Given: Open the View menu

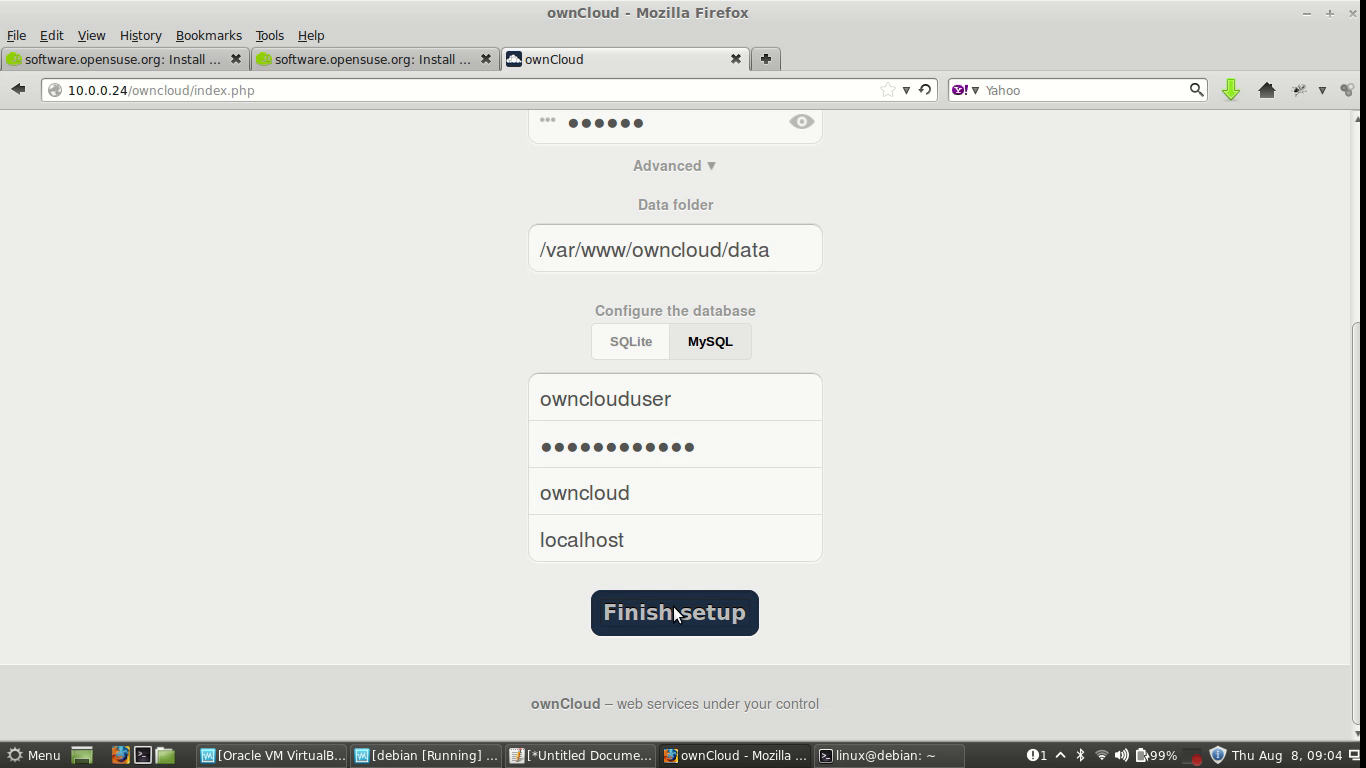Looking at the screenshot, I should 91,35.
